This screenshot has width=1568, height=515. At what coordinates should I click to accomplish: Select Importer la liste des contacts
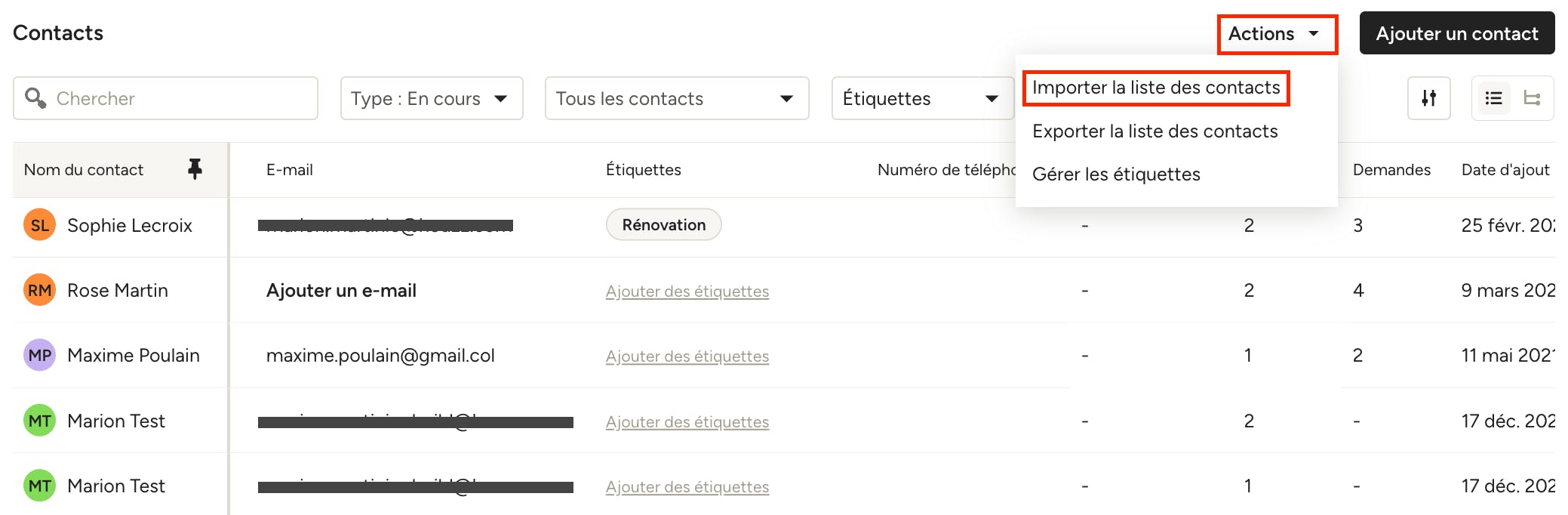coord(1156,88)
